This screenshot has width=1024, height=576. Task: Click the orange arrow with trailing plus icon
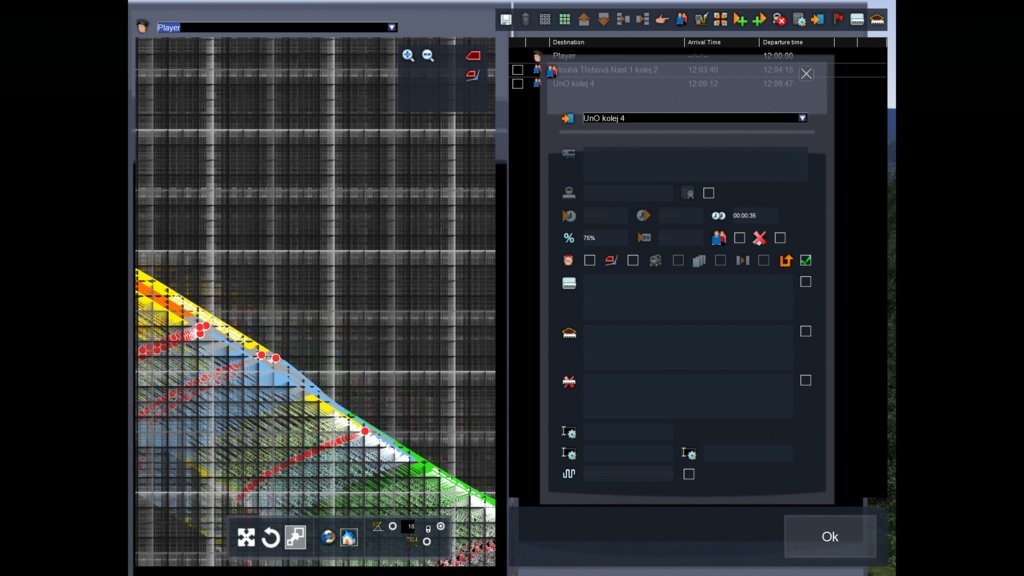(740, 20)
